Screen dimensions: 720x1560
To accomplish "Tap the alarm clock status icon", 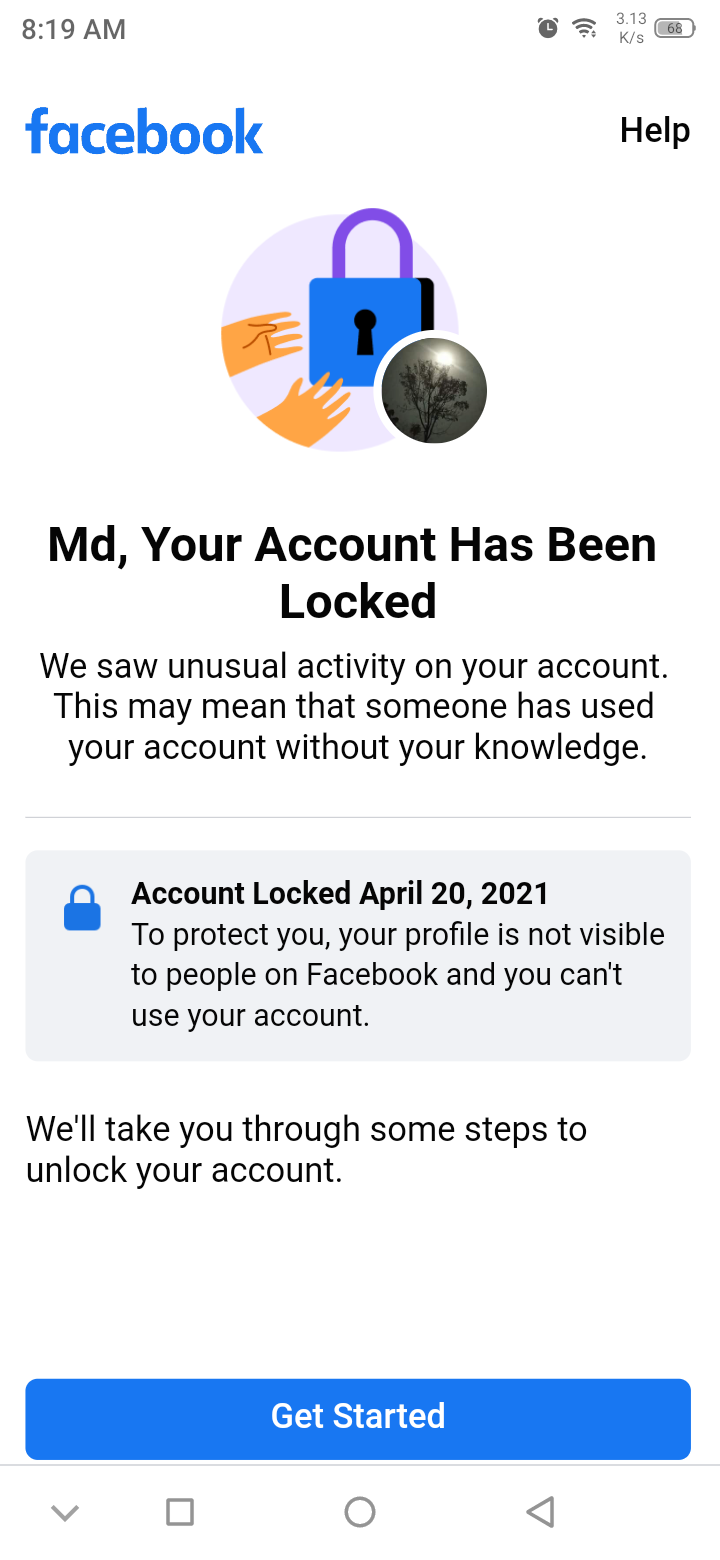I will coord(546,28).
